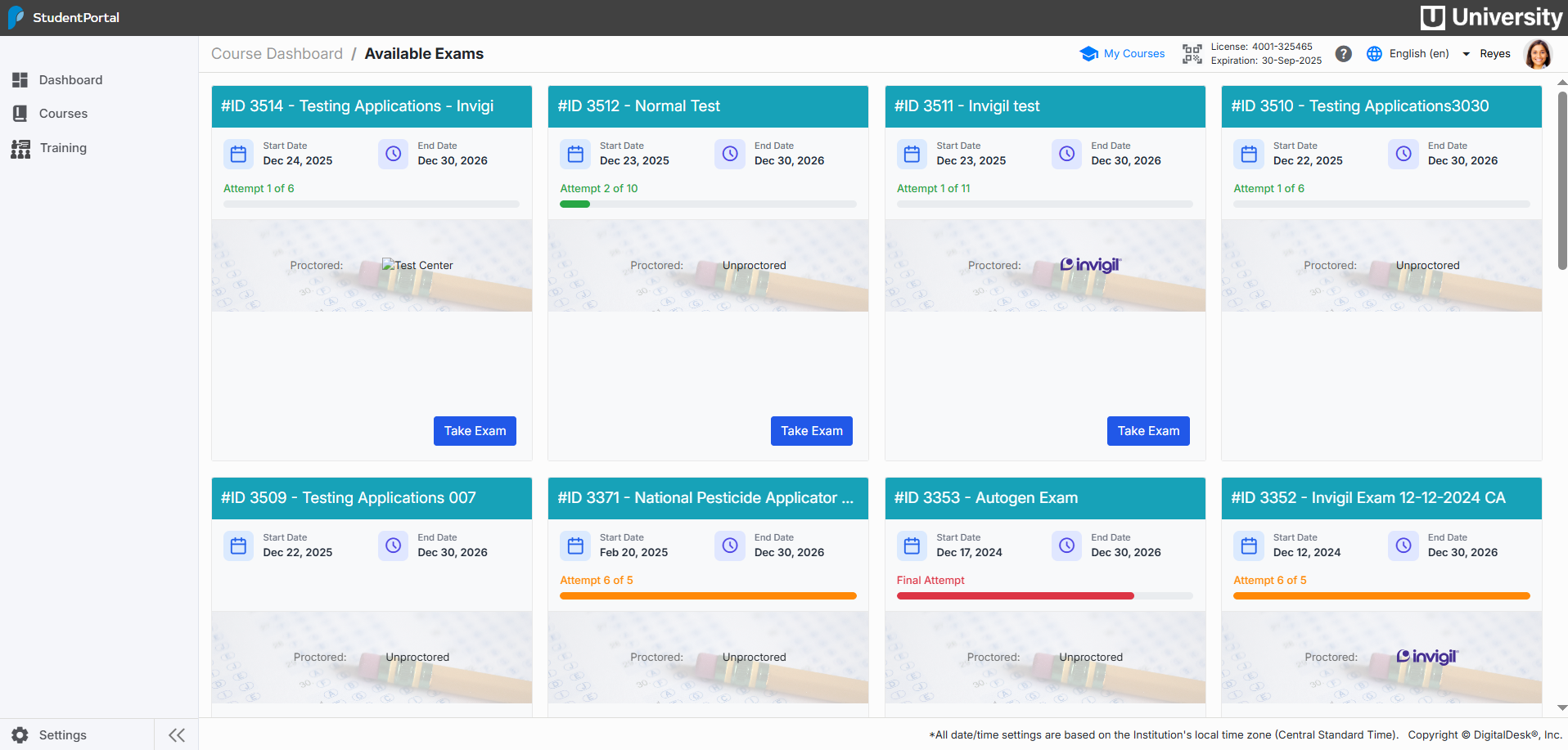
Task: Open help via question mark icon
Action: point(1343,54)
